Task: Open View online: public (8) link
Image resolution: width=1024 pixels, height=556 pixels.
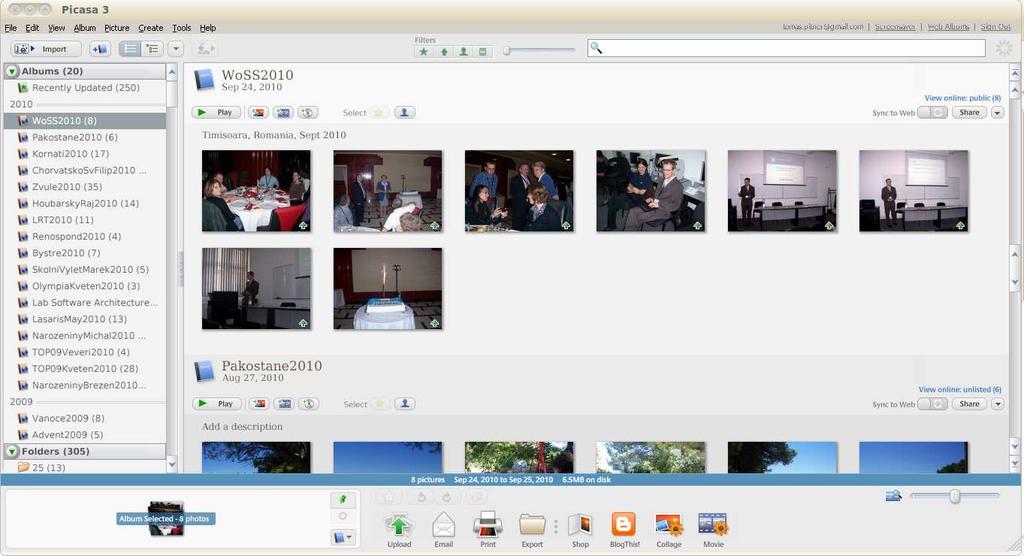Action: pos(962,98)
